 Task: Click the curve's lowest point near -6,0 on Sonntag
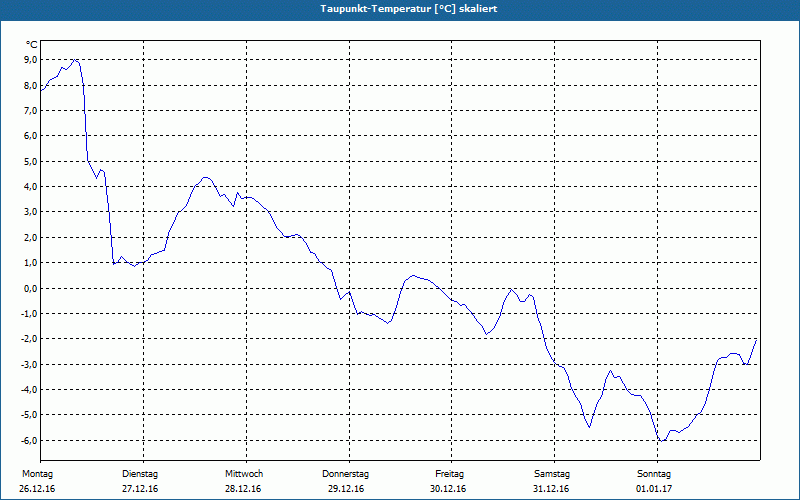point(662,440)
